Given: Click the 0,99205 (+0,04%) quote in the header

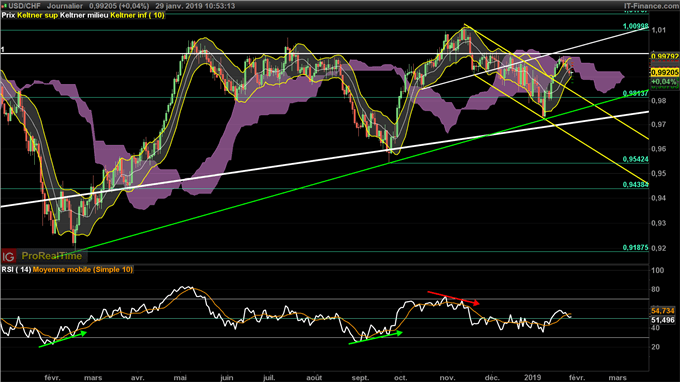Looking at the screenshot, I should click(119, 6).
